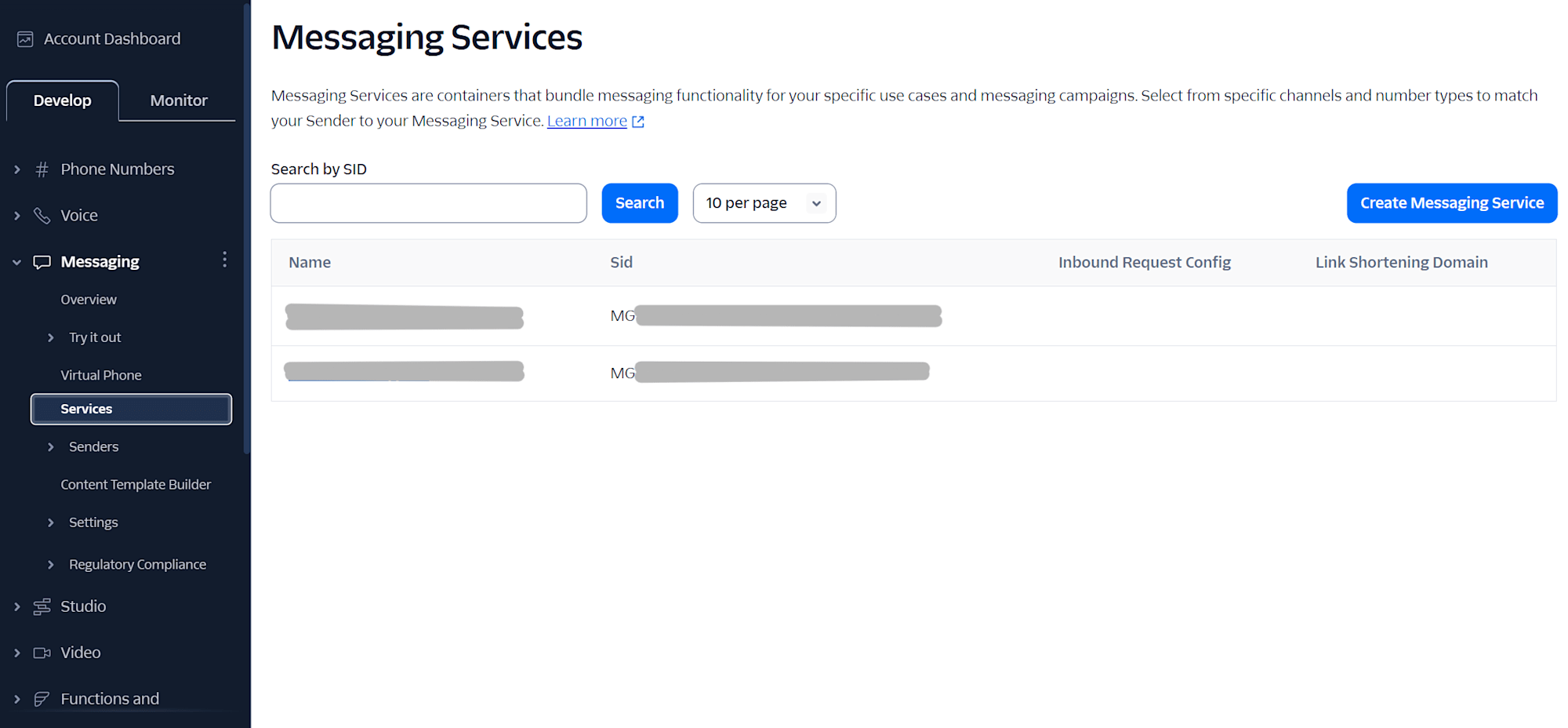Expand the Settings submenu chevron
1568x728 pixels.
(51, 522)
